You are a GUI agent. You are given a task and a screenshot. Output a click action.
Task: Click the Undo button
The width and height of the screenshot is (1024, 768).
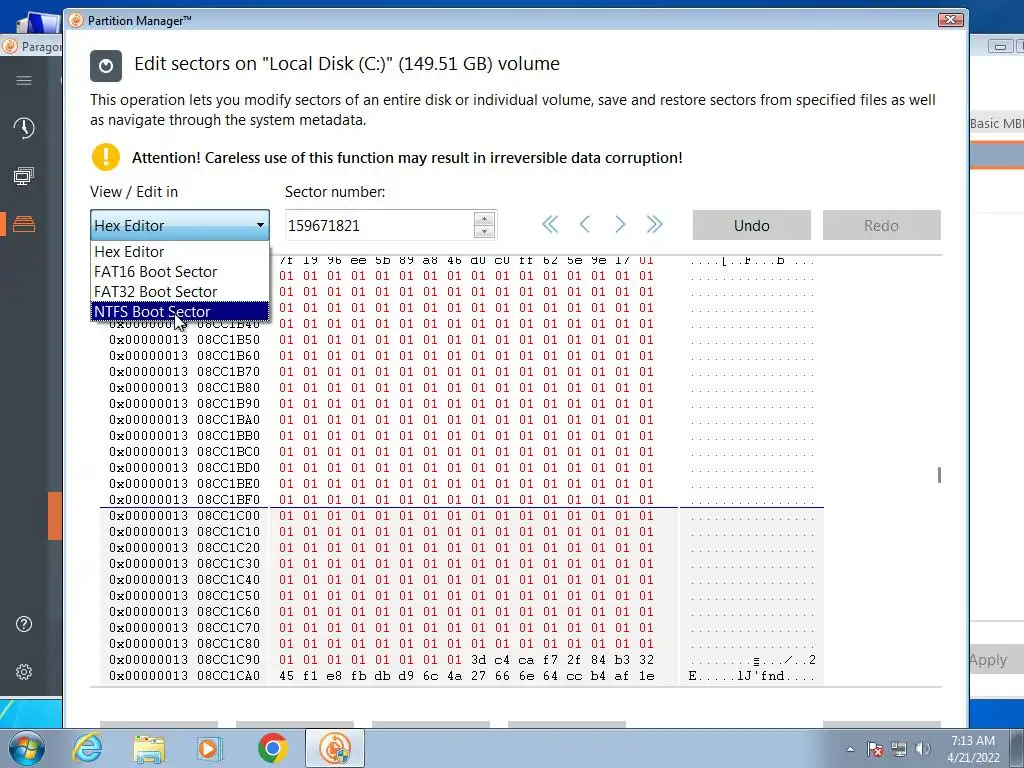click(x=752, y=225)
